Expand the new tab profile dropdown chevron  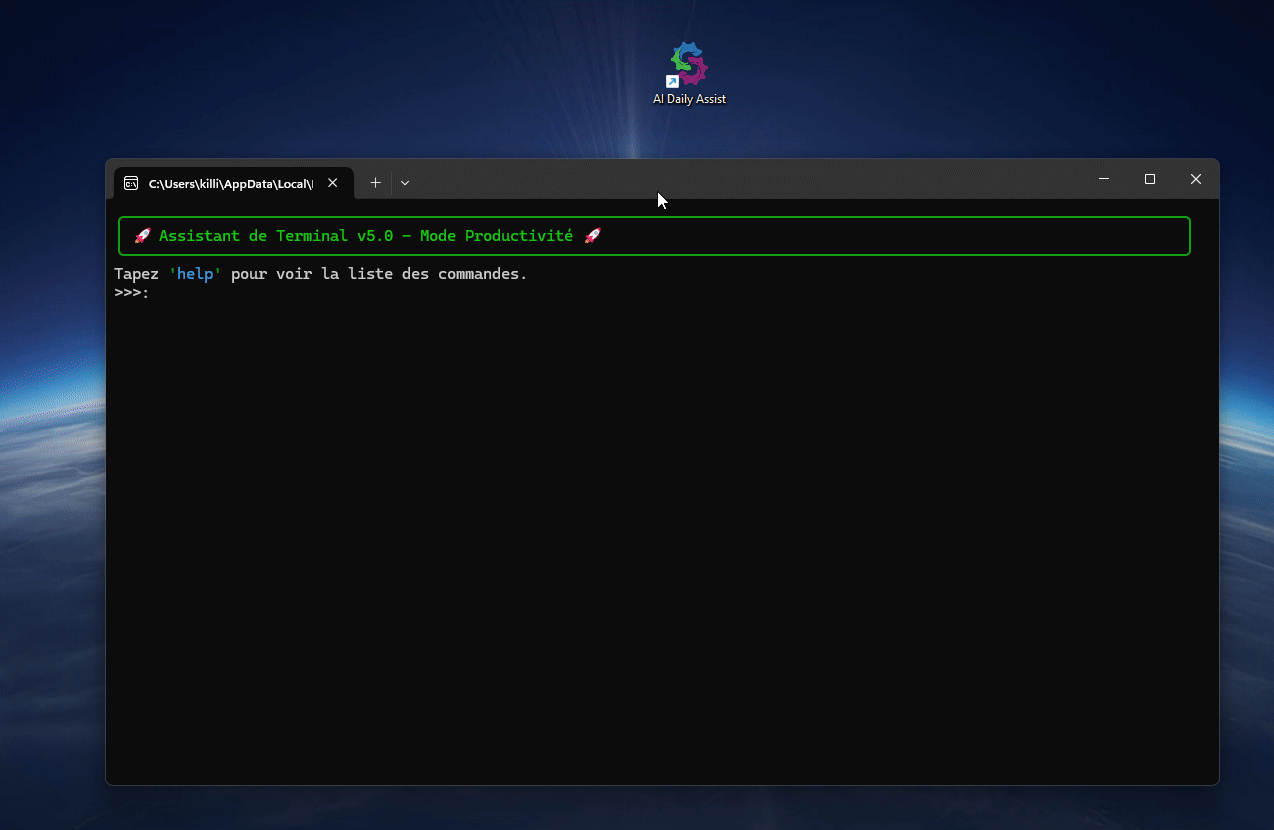pos(405,183)
